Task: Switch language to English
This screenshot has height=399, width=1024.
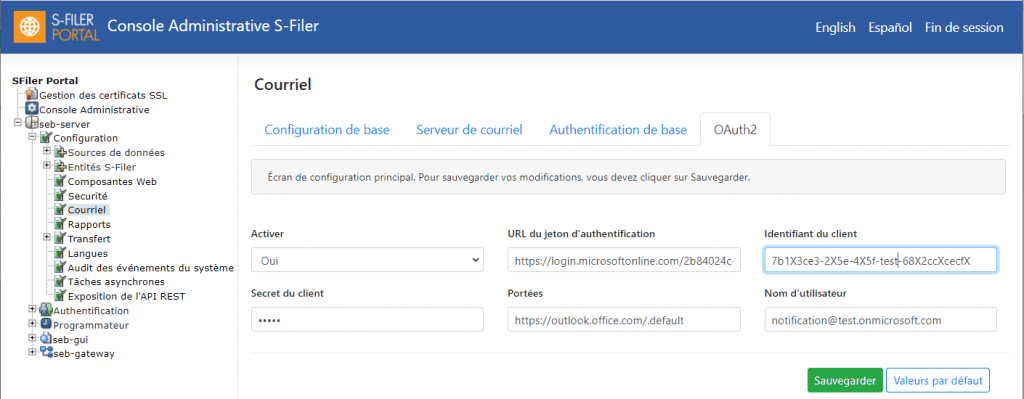Action: [835, 27]
